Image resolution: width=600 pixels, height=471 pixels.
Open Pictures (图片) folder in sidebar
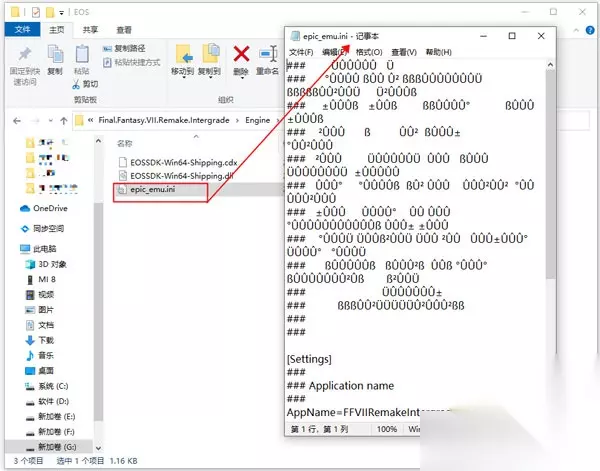(x=40, y=310)
